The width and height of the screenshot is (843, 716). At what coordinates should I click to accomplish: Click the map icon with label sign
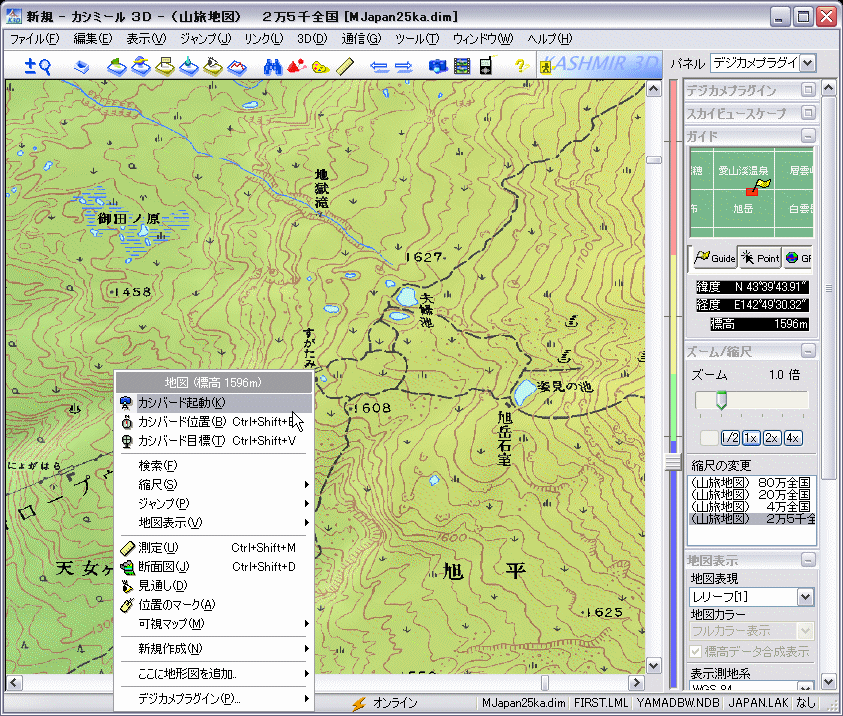pyautogui.click(x=165, y=66)
